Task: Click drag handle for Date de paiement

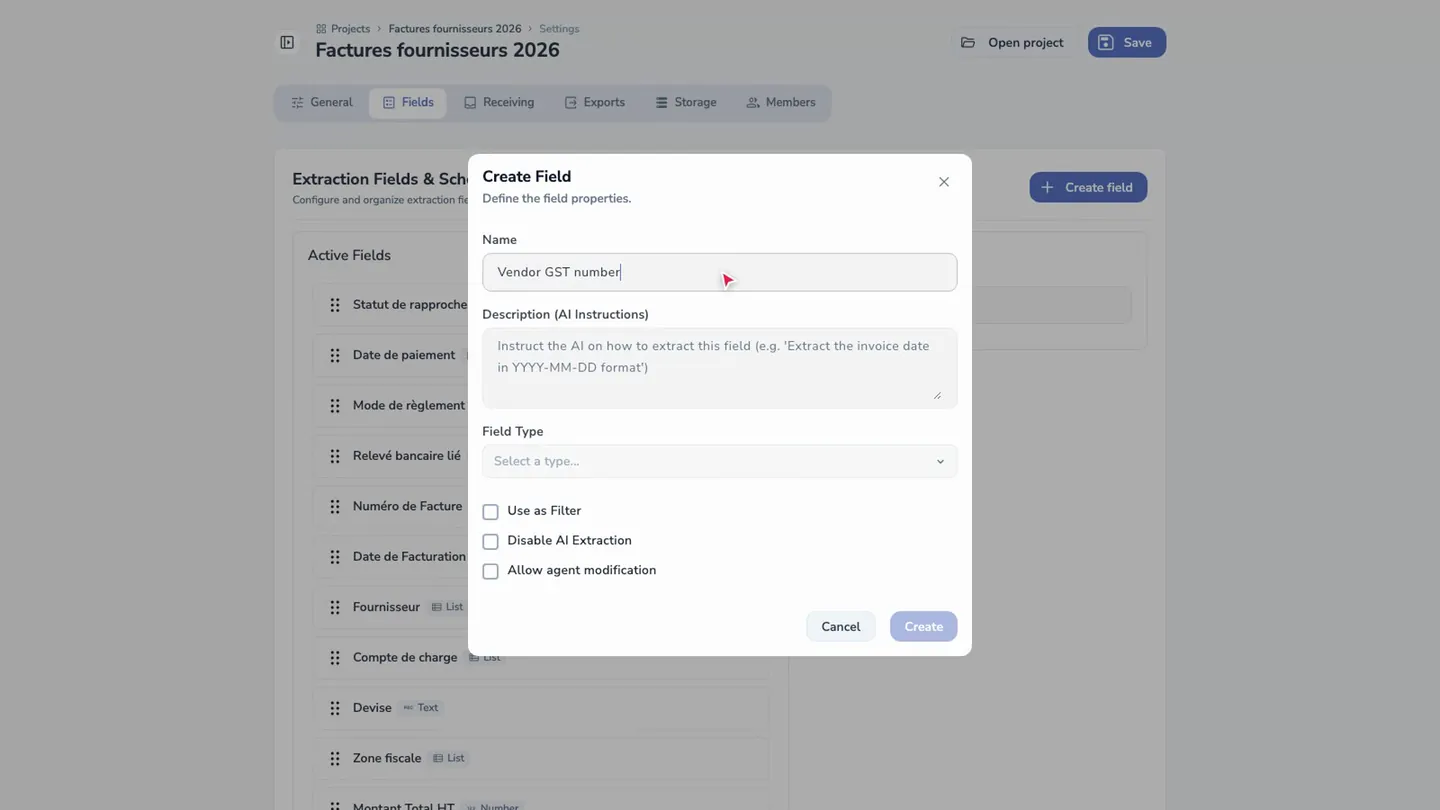Action: [x=335, y=355]
